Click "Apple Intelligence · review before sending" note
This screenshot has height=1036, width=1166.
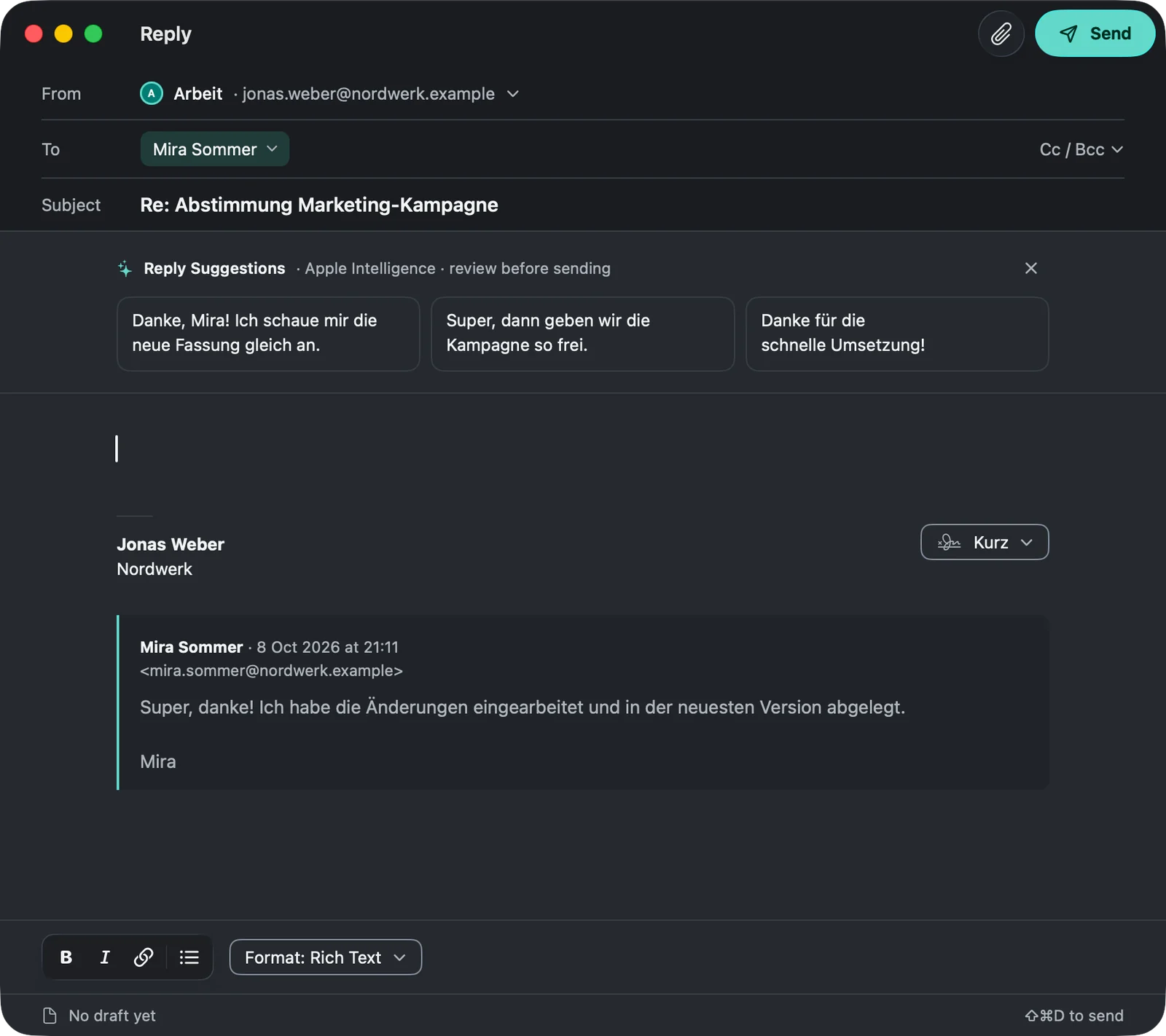tap(458, 269)
